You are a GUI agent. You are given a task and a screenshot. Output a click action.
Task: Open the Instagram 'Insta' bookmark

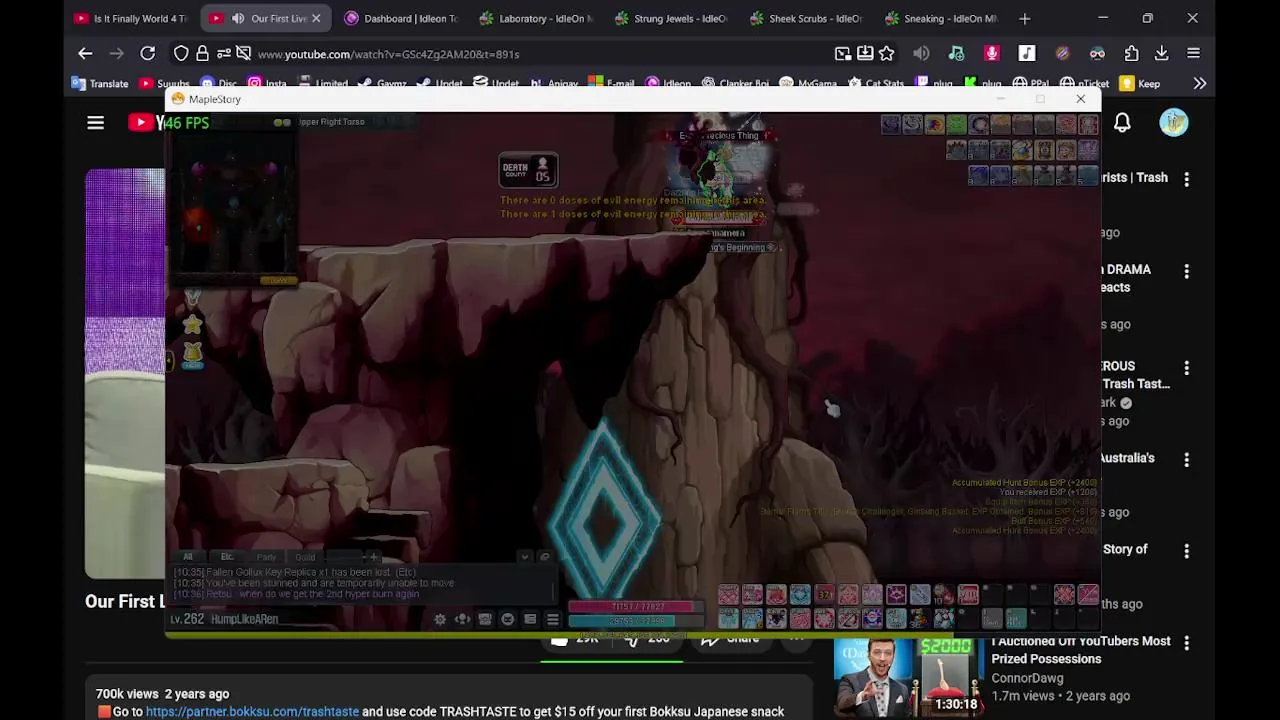pos(267,84)
